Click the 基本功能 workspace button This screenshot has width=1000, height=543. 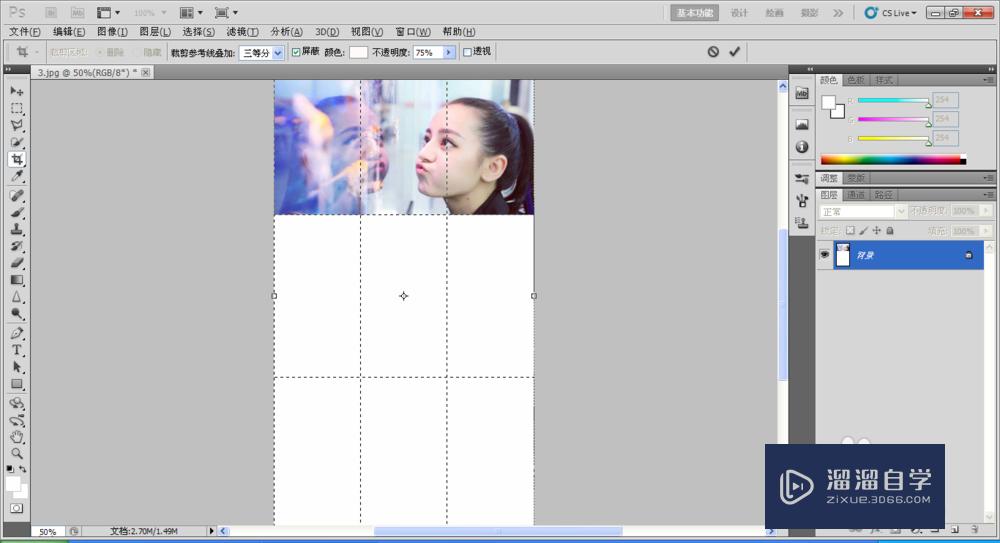pyautogui.click(x=696, y=13)
